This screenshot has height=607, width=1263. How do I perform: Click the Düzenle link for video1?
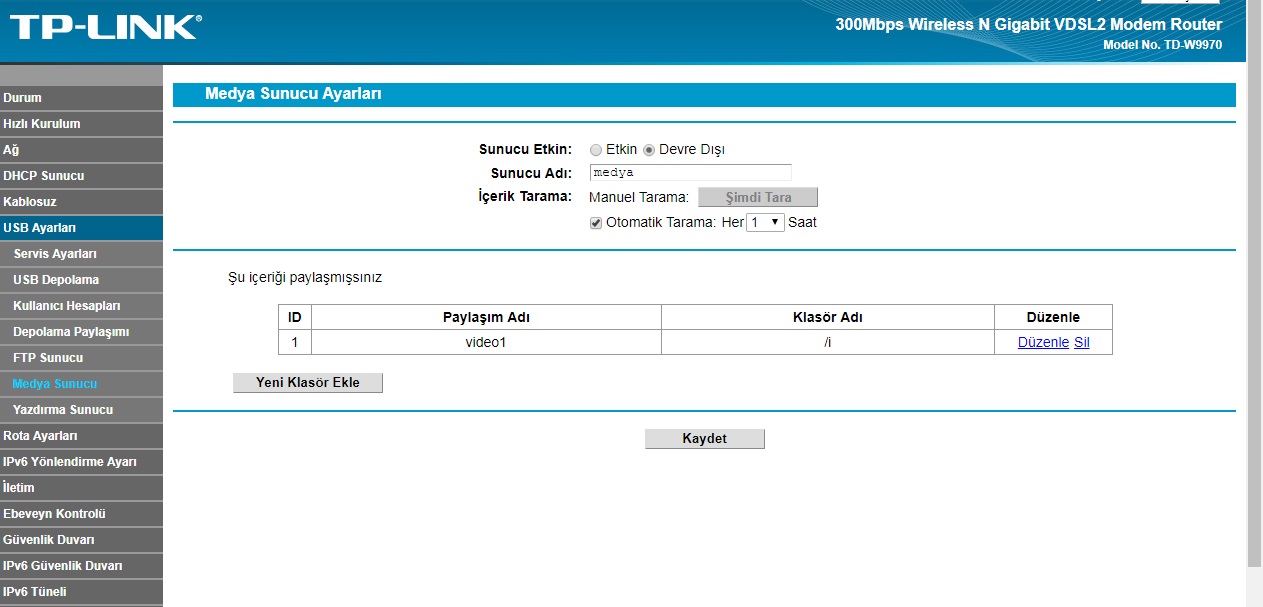click(x=1043, y=342)
